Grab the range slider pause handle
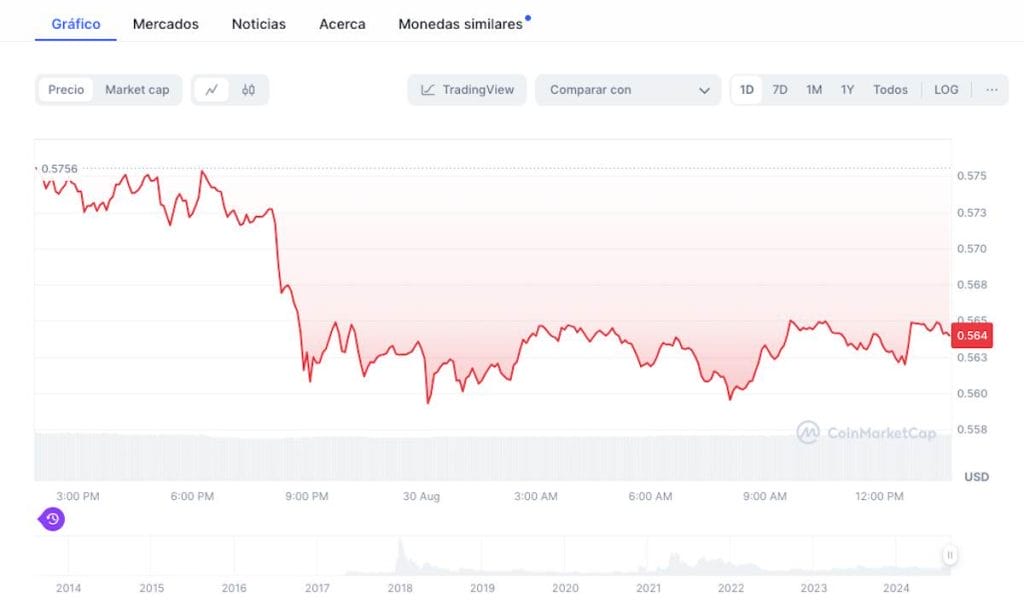1024x616 pixels. (x=950, y=555)
